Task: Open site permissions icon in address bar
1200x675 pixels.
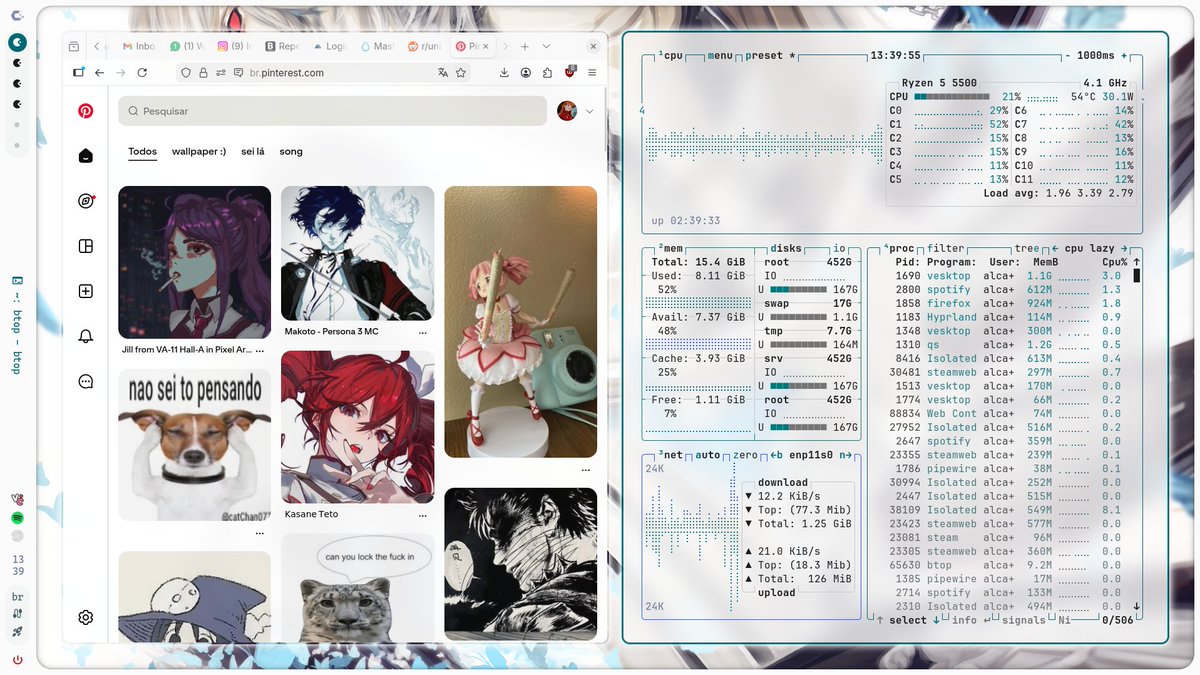Action: 220,73
